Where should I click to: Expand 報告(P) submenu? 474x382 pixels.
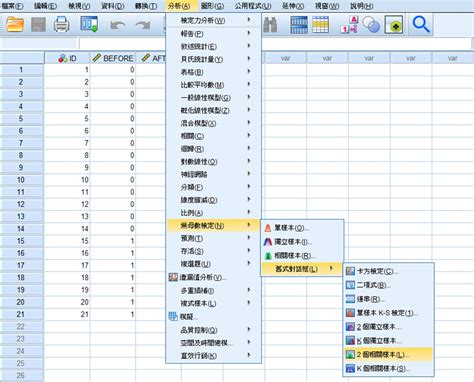click(x=213, y=34)
